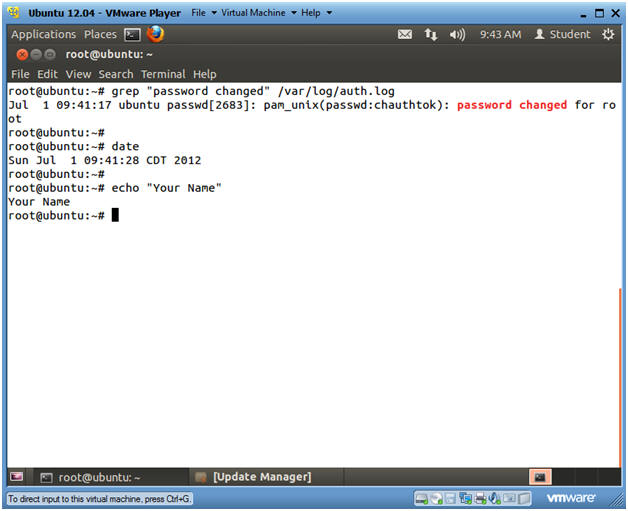
Task: Click the printer device icon
Action: (480, 499)
